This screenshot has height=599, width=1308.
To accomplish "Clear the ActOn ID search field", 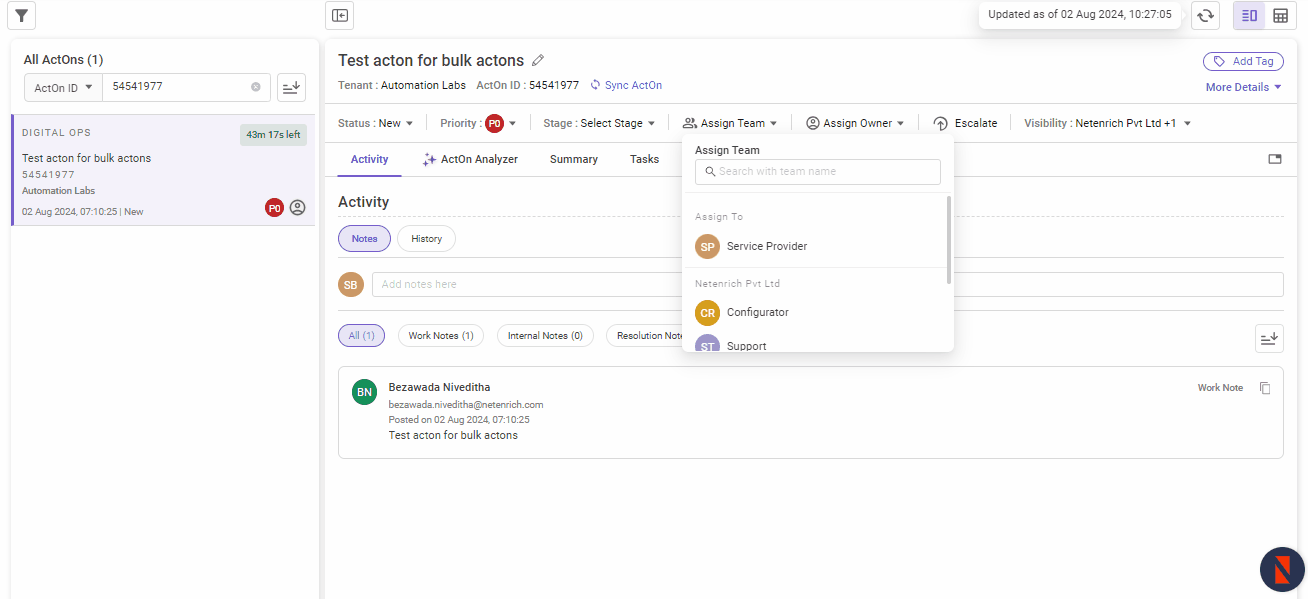I will [x=256, y=87].
